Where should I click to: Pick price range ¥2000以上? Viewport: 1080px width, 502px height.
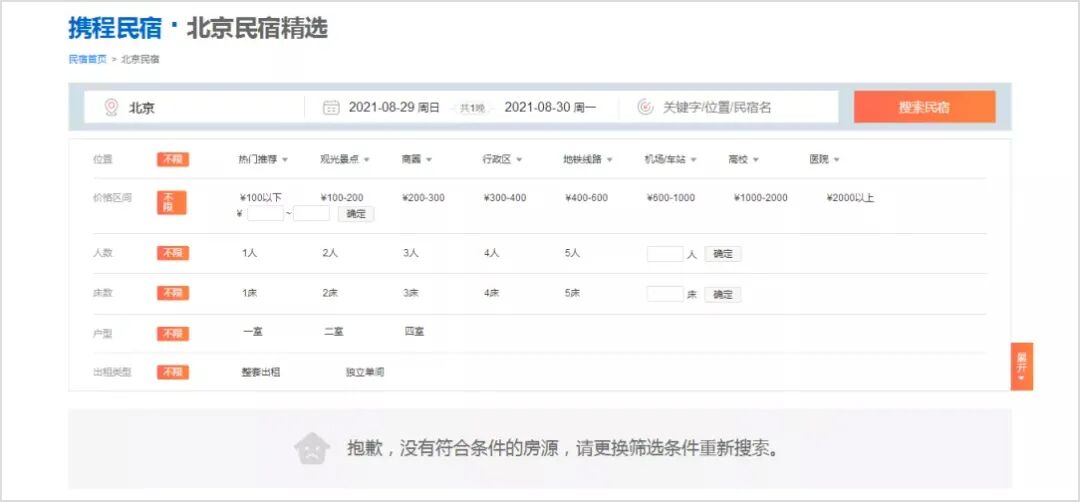pos(851,198)
